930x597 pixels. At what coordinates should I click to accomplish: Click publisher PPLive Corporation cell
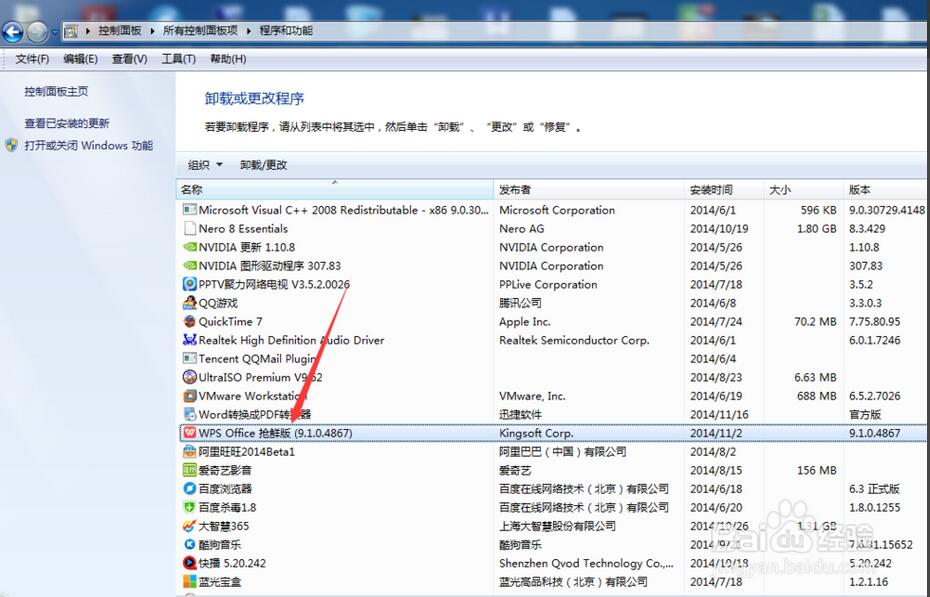548,284
